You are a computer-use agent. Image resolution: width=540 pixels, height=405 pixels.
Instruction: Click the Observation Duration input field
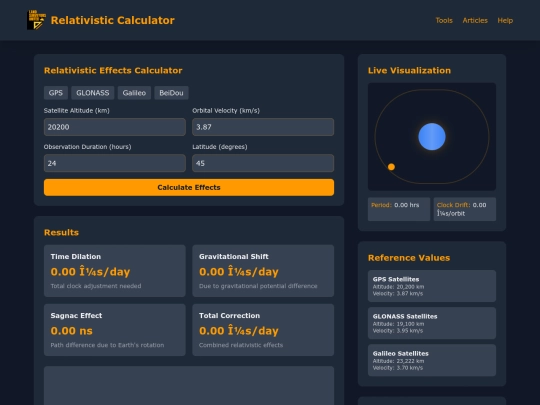115,163
